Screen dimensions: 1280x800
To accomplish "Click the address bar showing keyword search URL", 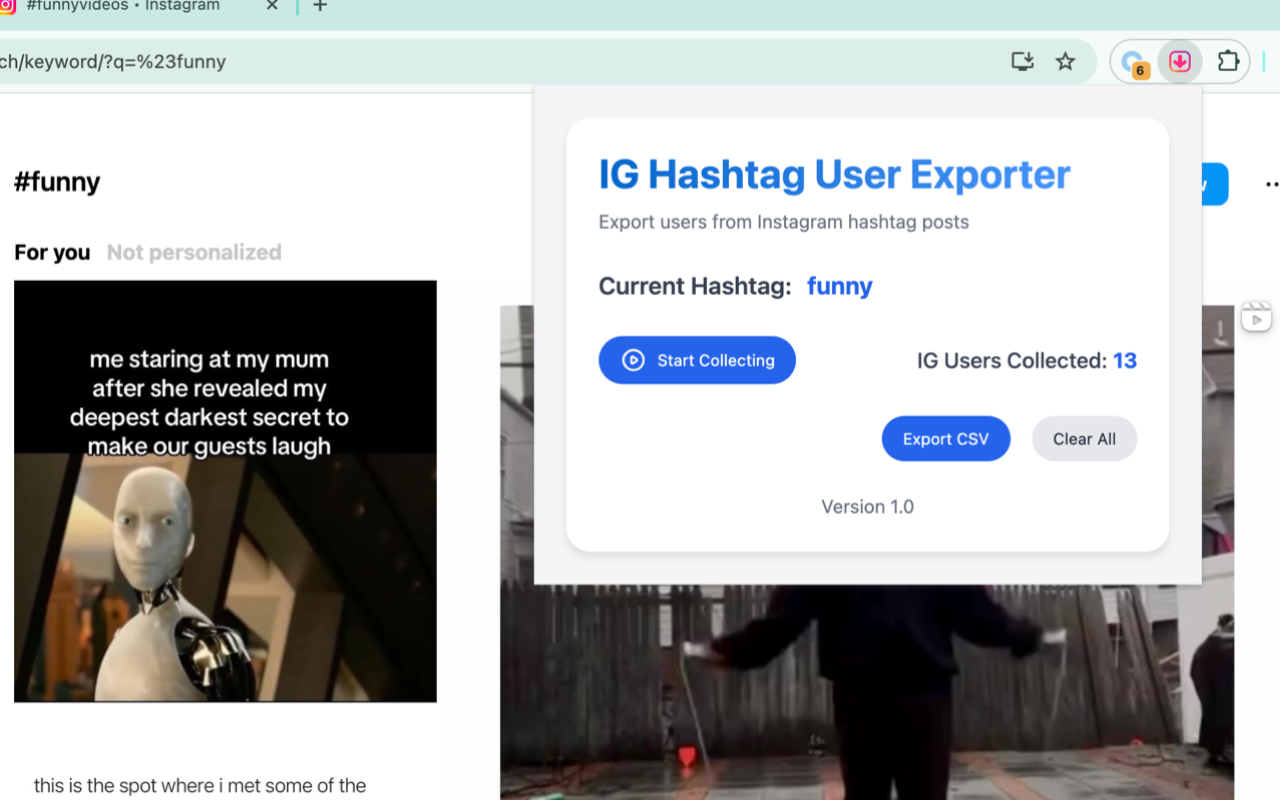I will [113, 61].
